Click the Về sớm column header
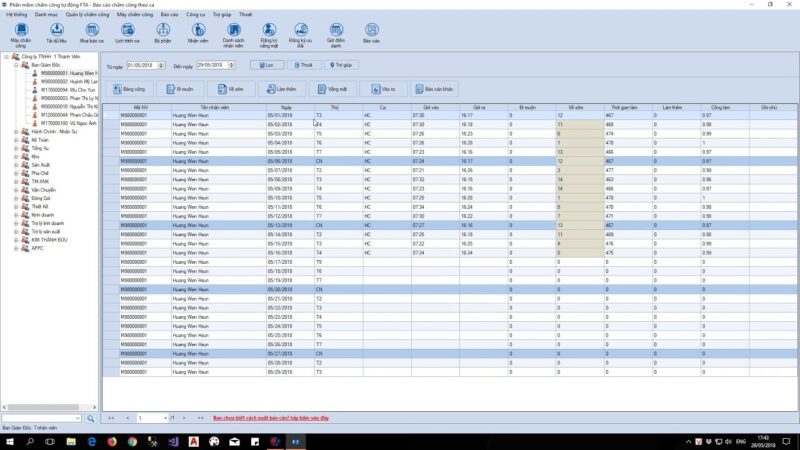The width and height of the screenshot is (800, 450). (575, 106)
